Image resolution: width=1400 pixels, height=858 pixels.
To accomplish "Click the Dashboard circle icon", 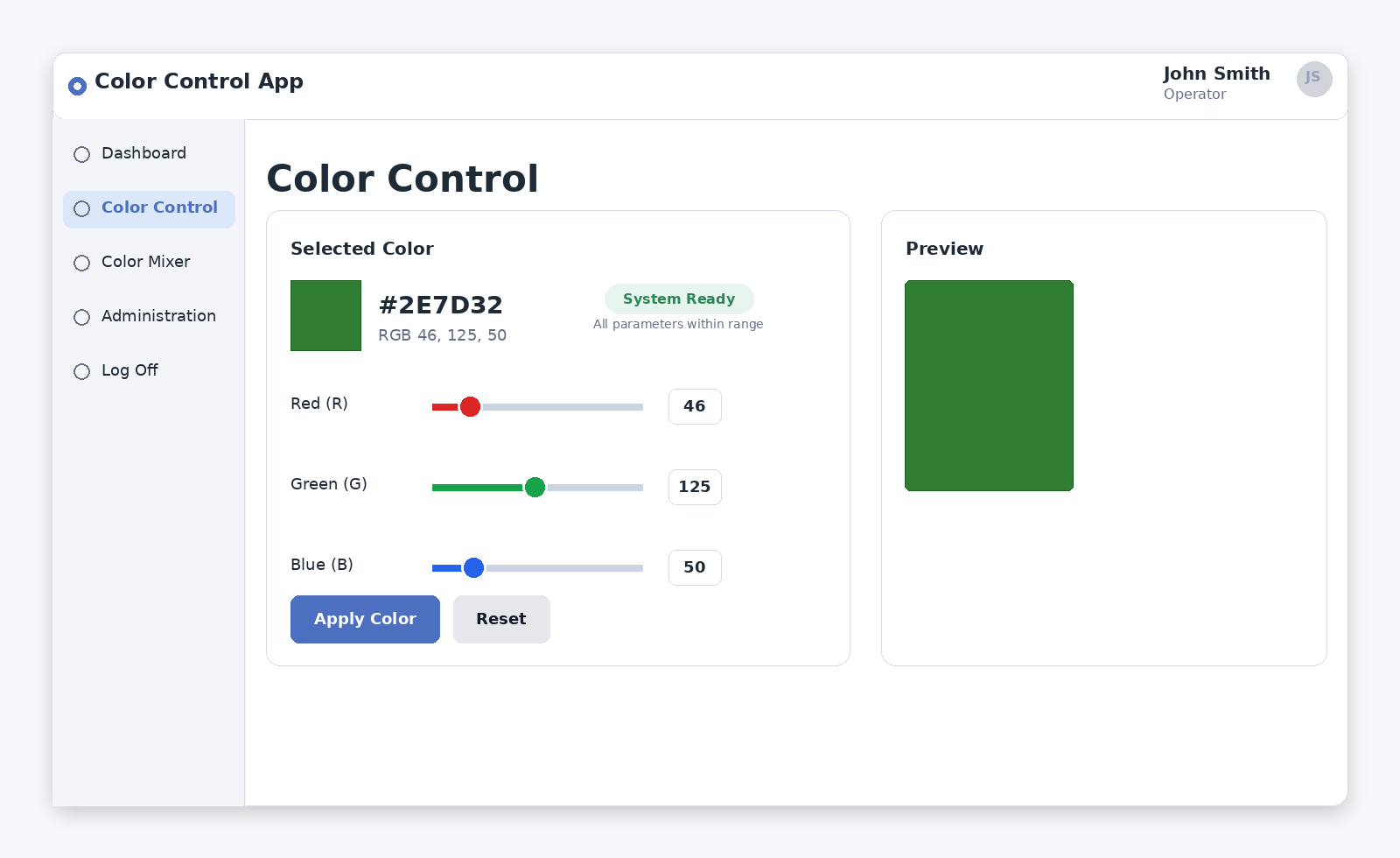I will (82, 155).
